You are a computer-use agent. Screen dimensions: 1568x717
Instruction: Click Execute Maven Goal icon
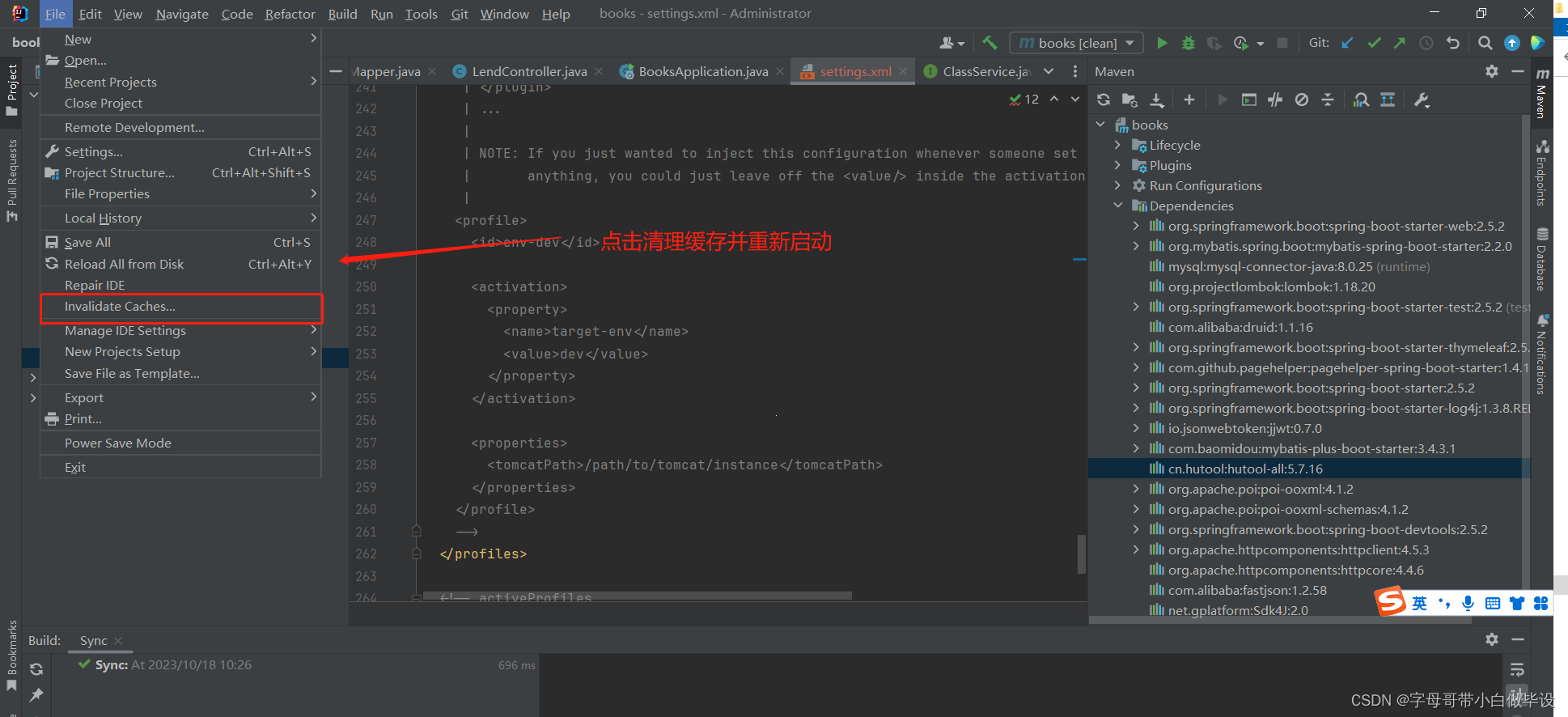coord(1249,100)
